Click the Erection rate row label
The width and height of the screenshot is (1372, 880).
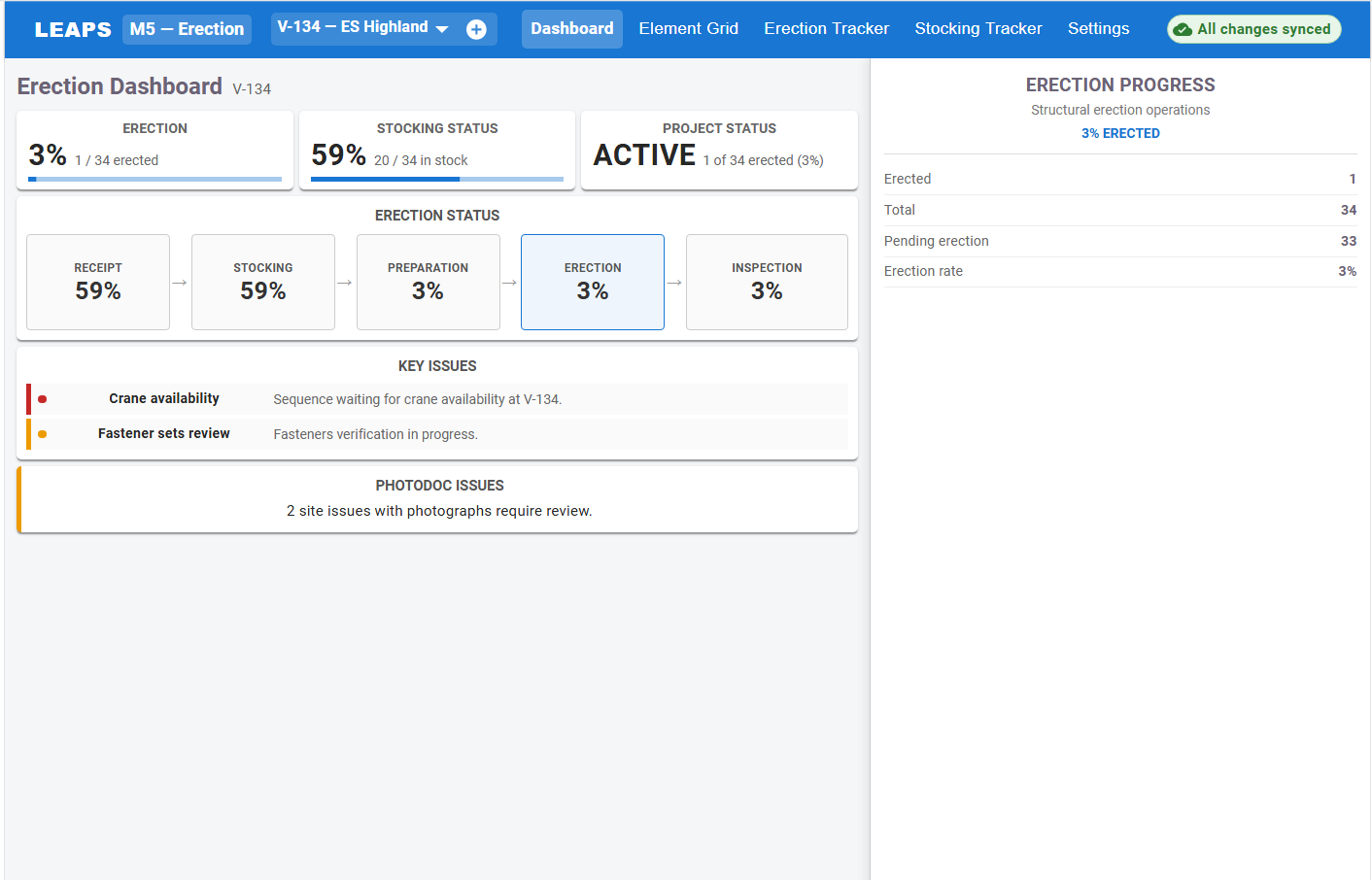[923, 271]
